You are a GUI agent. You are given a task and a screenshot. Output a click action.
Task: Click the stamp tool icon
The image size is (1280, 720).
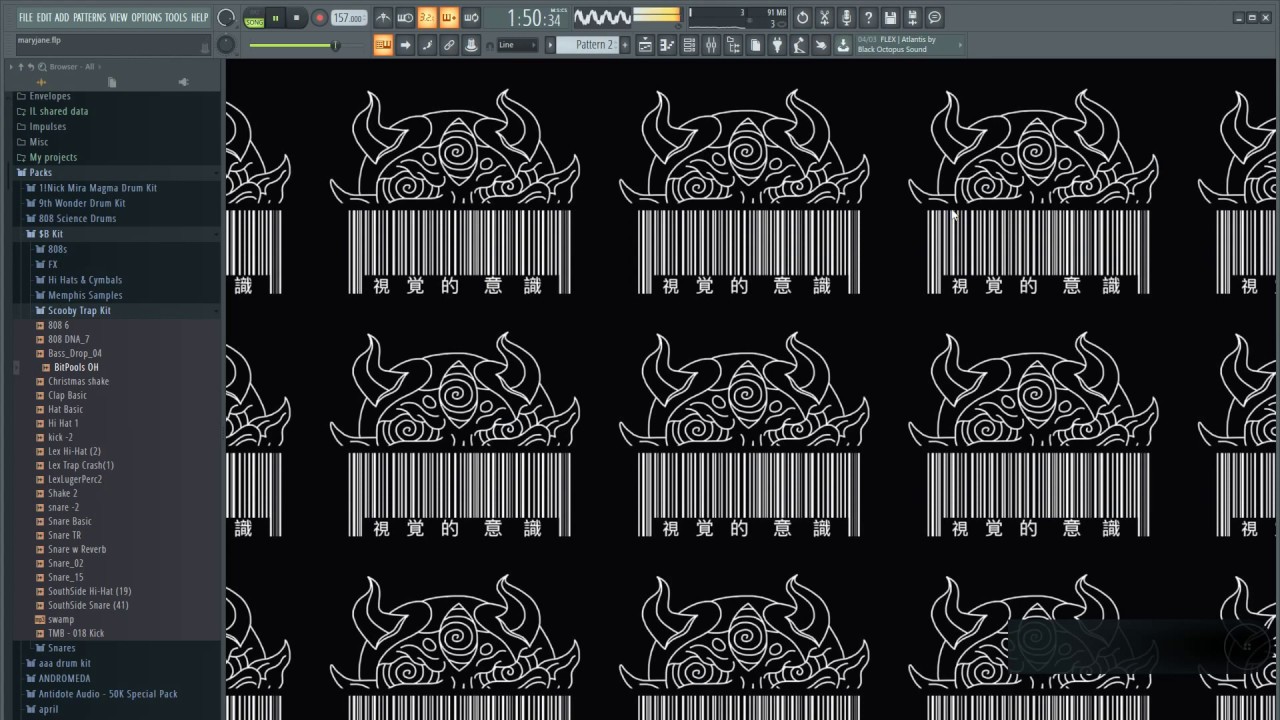point(471,45)
